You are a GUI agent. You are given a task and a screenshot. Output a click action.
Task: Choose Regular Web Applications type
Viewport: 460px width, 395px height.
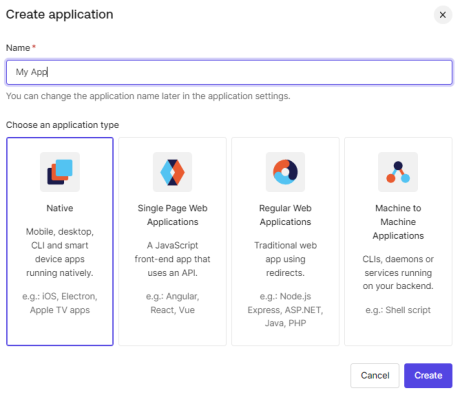(285, 241)
